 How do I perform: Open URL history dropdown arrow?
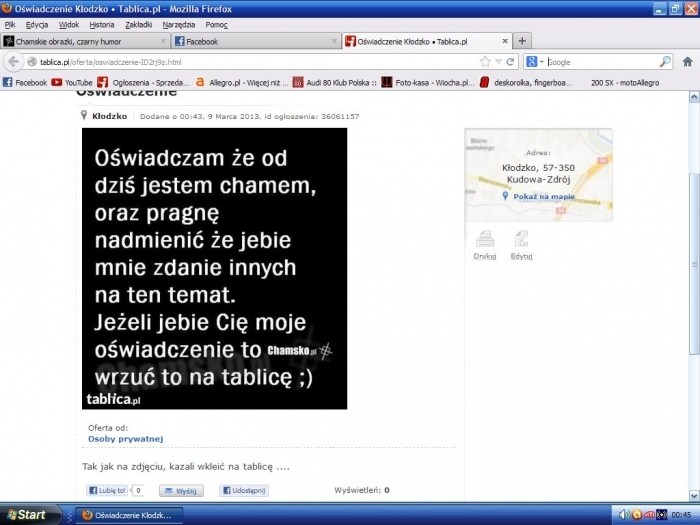coord(498,62)
